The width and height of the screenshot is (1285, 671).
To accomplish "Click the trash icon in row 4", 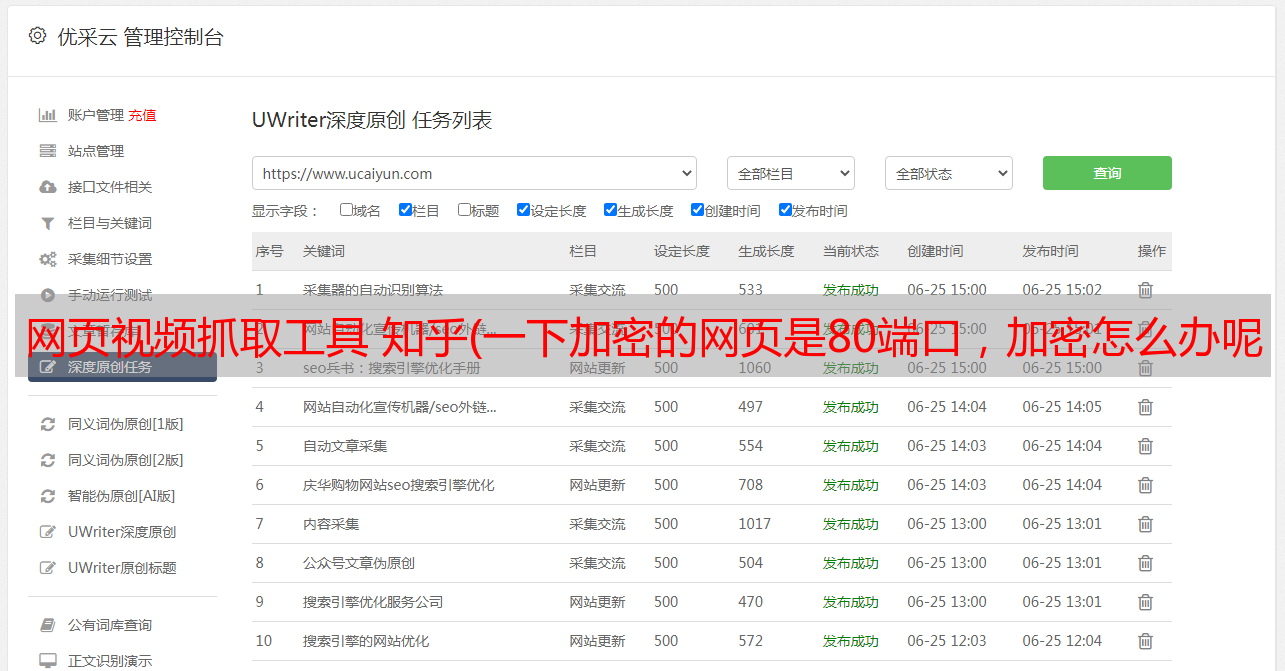I will 1145,407.
